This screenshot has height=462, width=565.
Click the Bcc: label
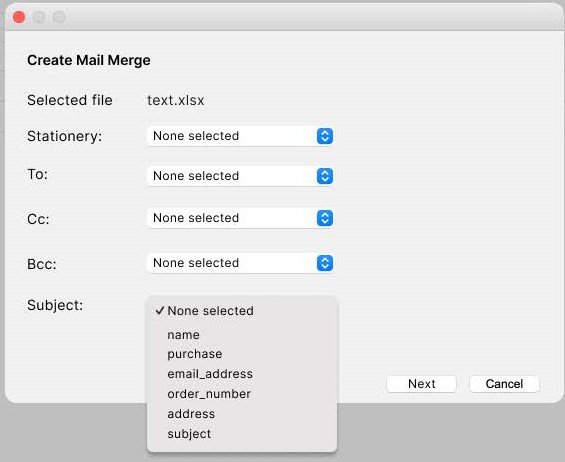tap(42, 264)
